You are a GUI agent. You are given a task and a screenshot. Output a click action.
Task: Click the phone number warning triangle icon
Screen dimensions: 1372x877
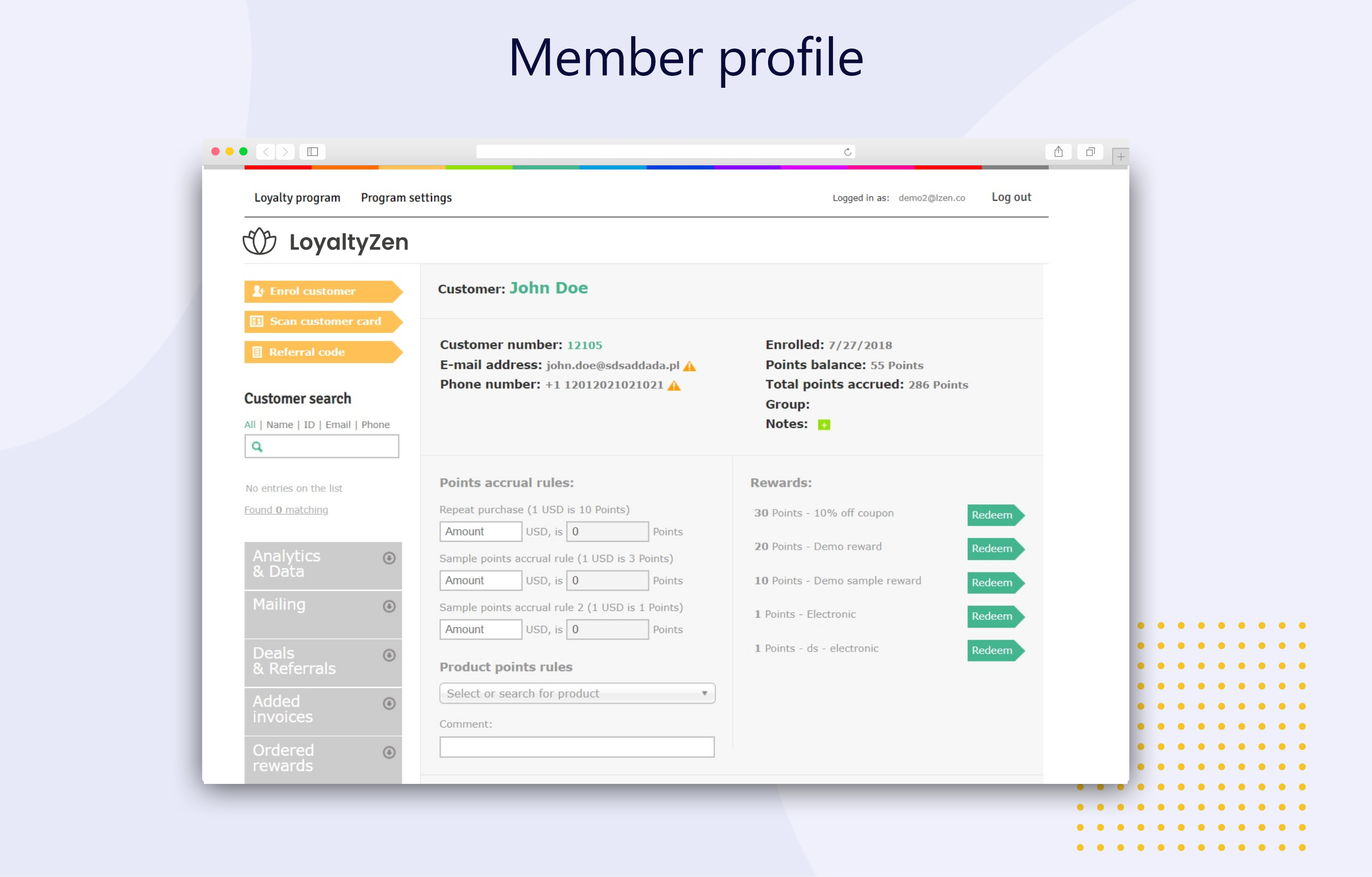click(674, 386)
